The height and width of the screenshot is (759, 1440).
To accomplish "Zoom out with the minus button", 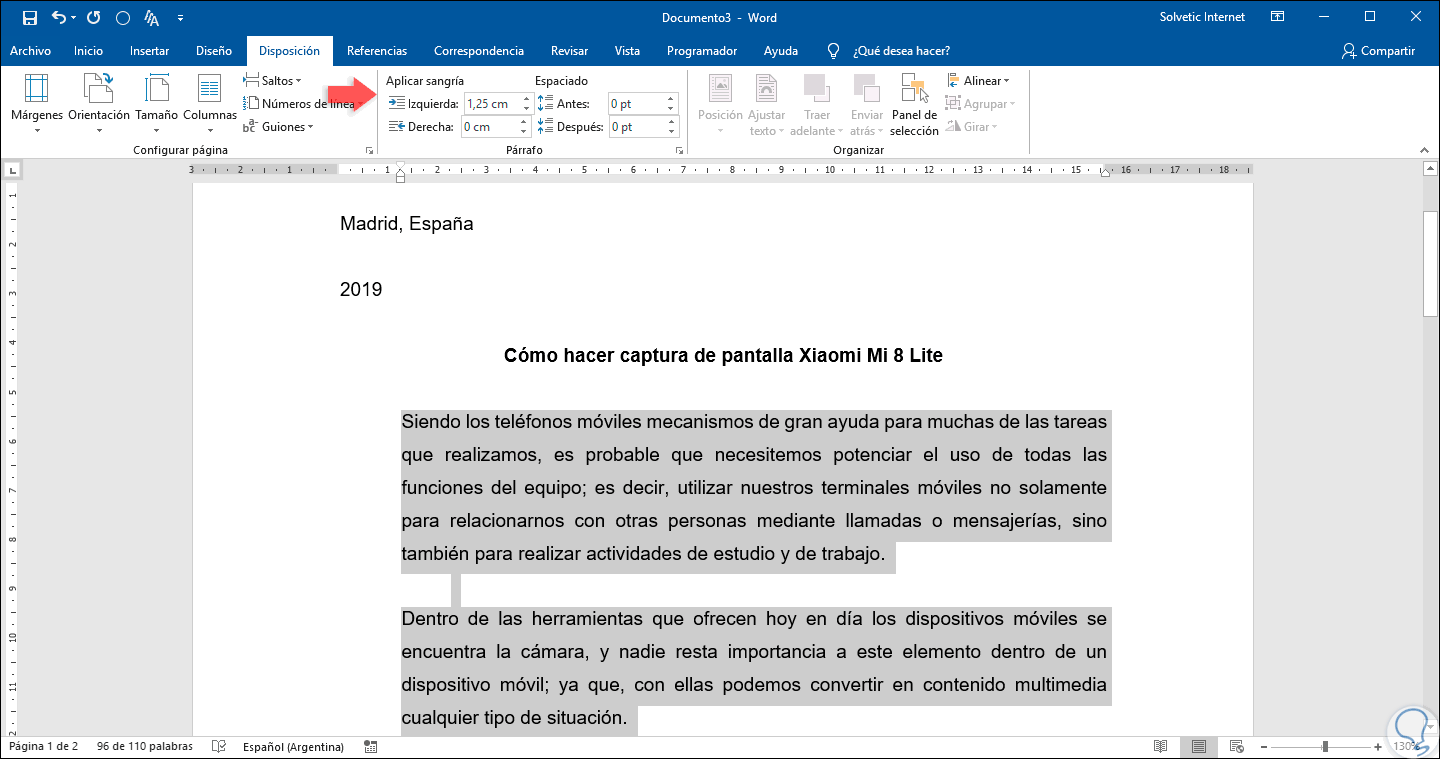I will [1265, 747].
